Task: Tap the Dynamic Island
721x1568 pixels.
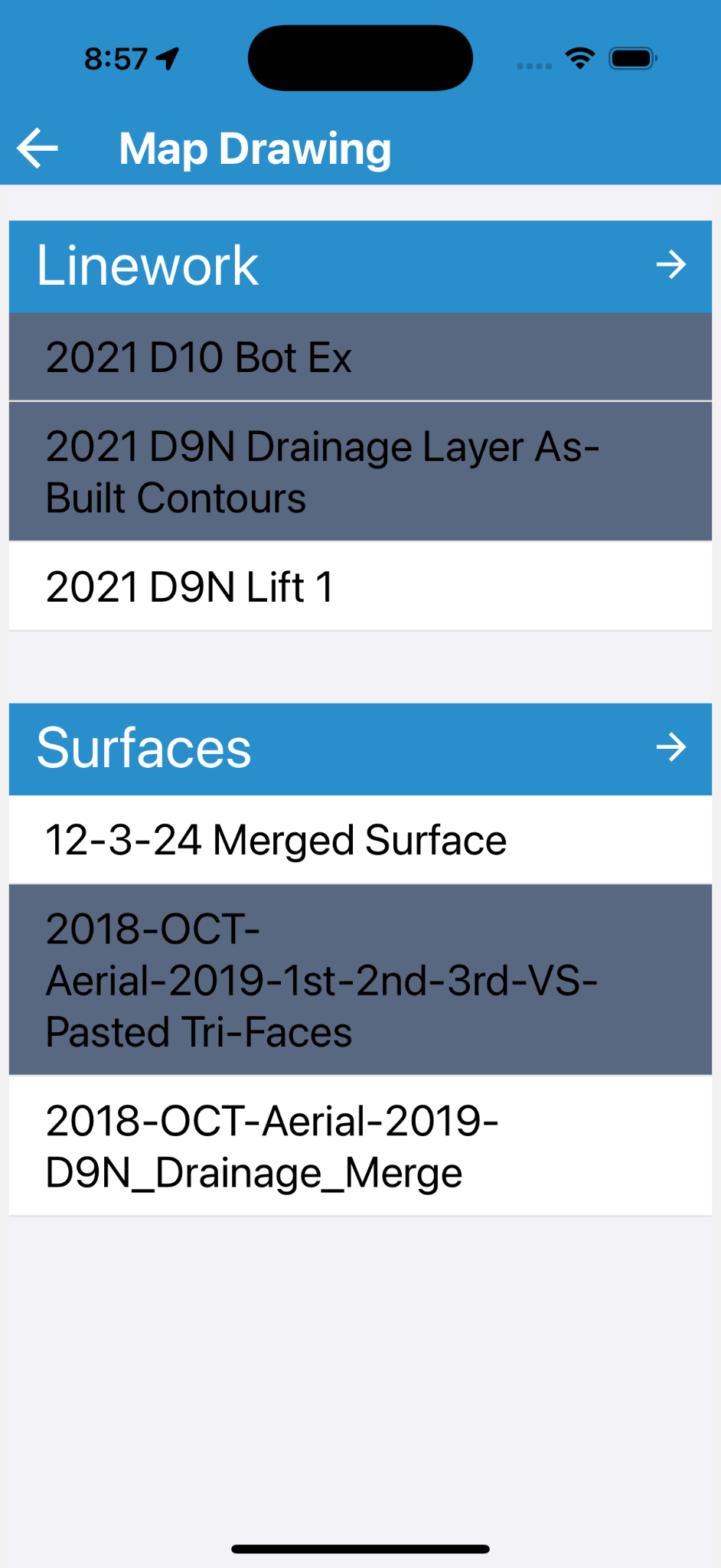Action: [x=360, y=58]
